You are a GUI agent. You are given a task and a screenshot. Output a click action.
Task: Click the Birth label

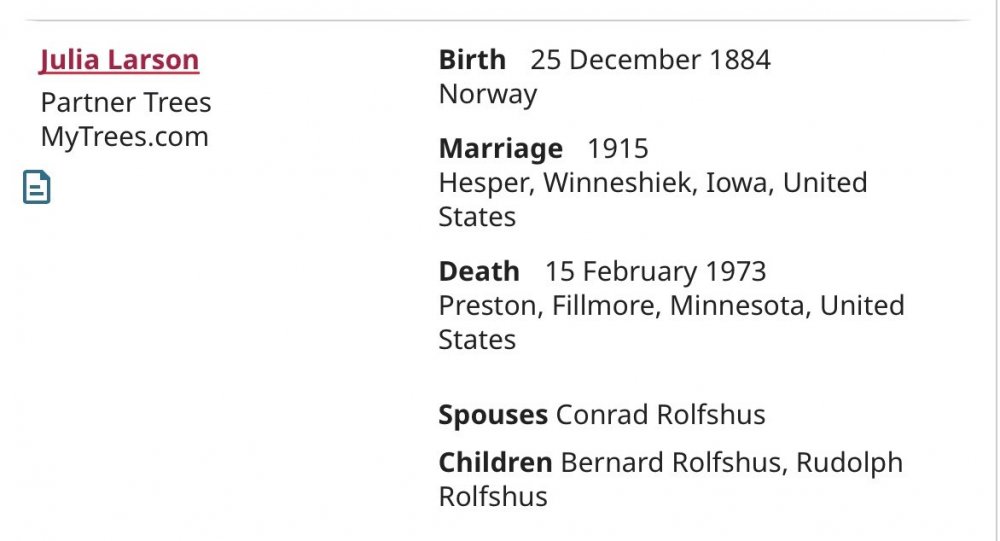coord(472,60)
